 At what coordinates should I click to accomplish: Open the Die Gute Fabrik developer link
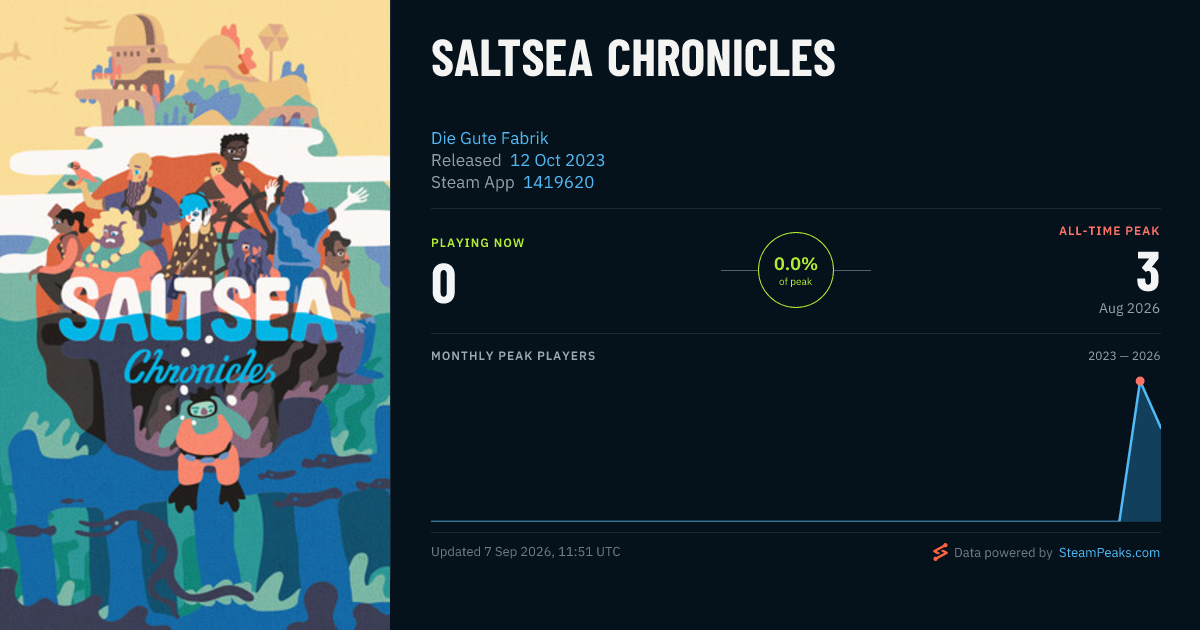(x=490, y=138)
